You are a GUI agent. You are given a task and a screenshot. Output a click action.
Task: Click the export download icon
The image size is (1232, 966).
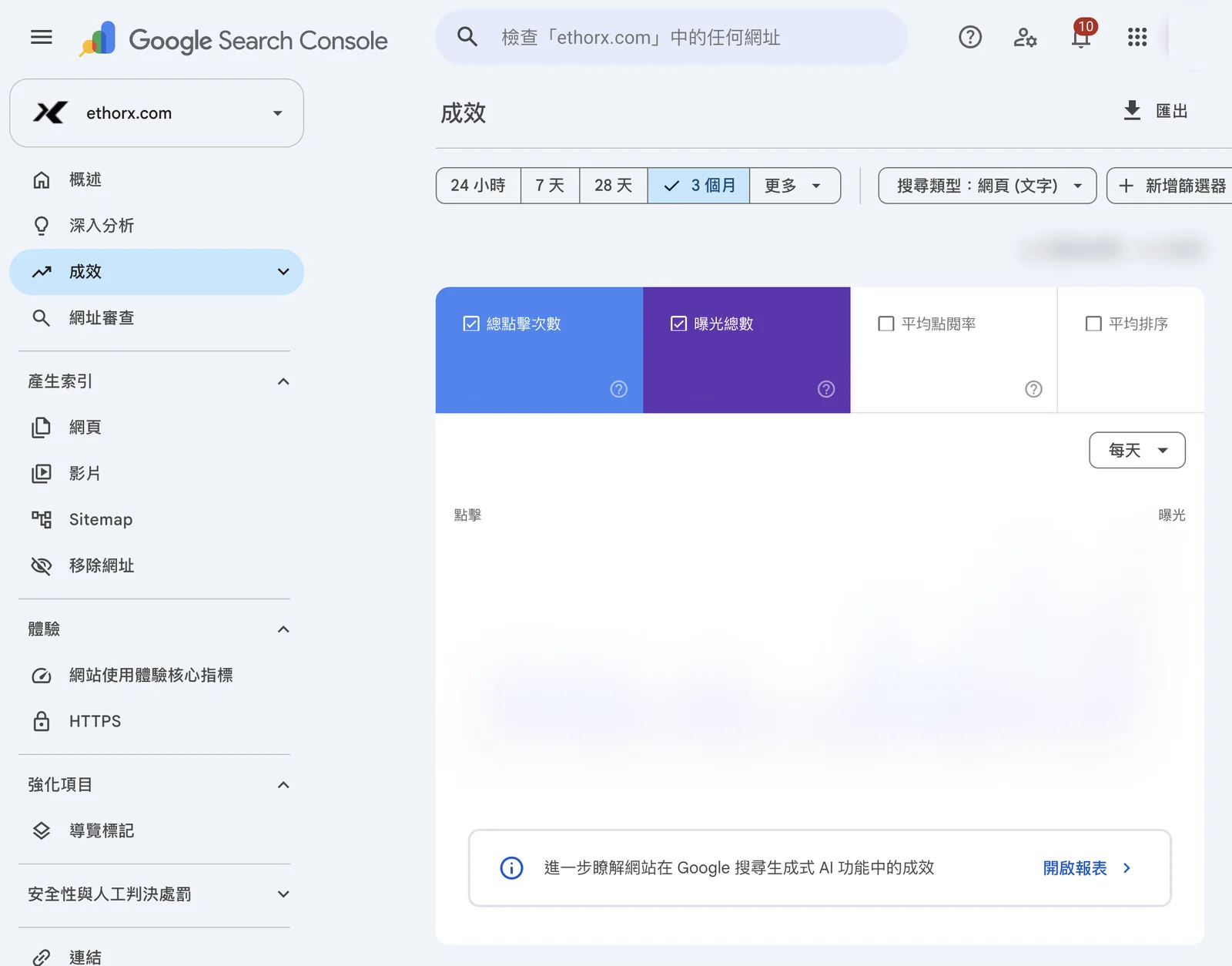pos(1131,111)
